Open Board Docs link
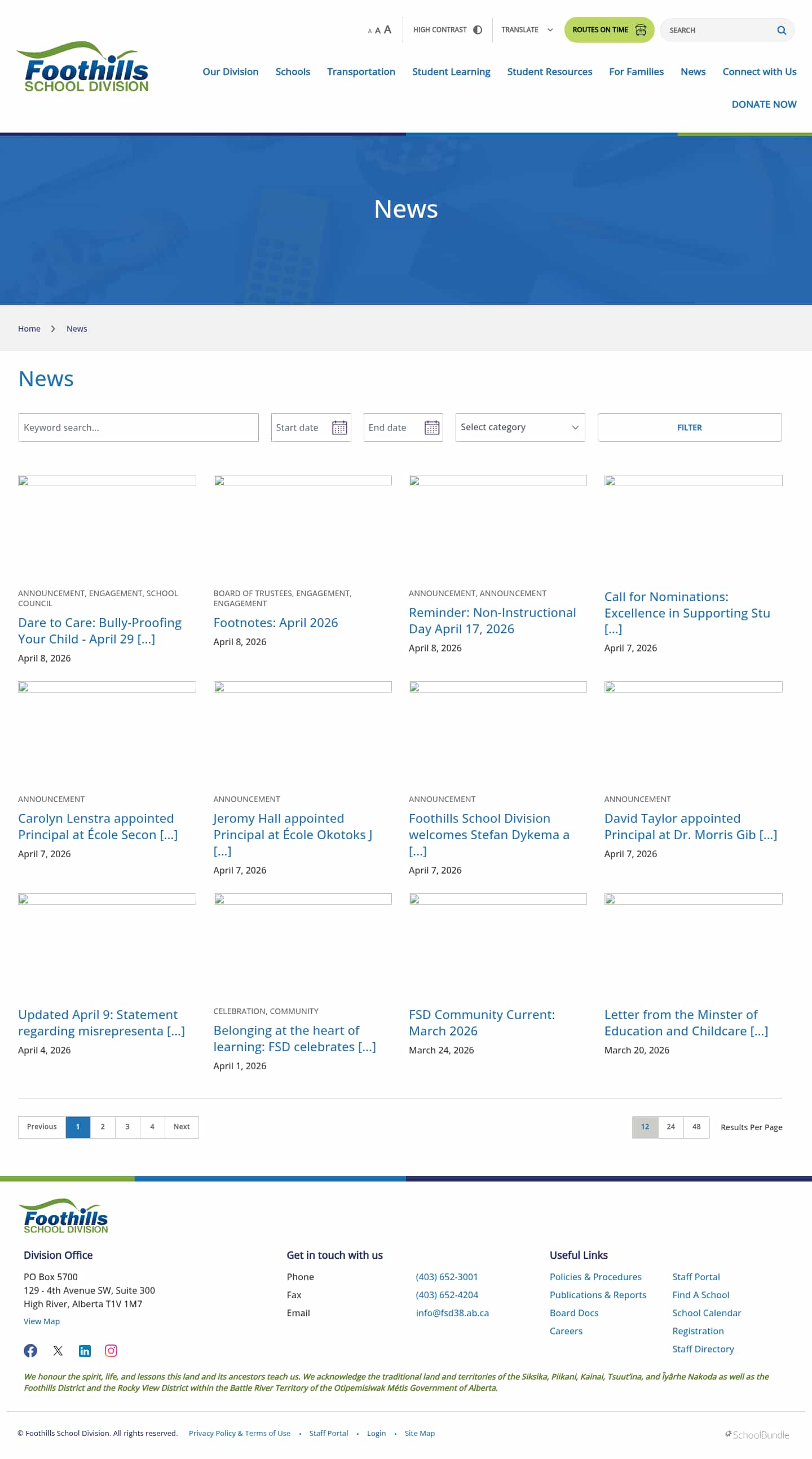The image size is (812, 1459). (x=573, y=1312)
